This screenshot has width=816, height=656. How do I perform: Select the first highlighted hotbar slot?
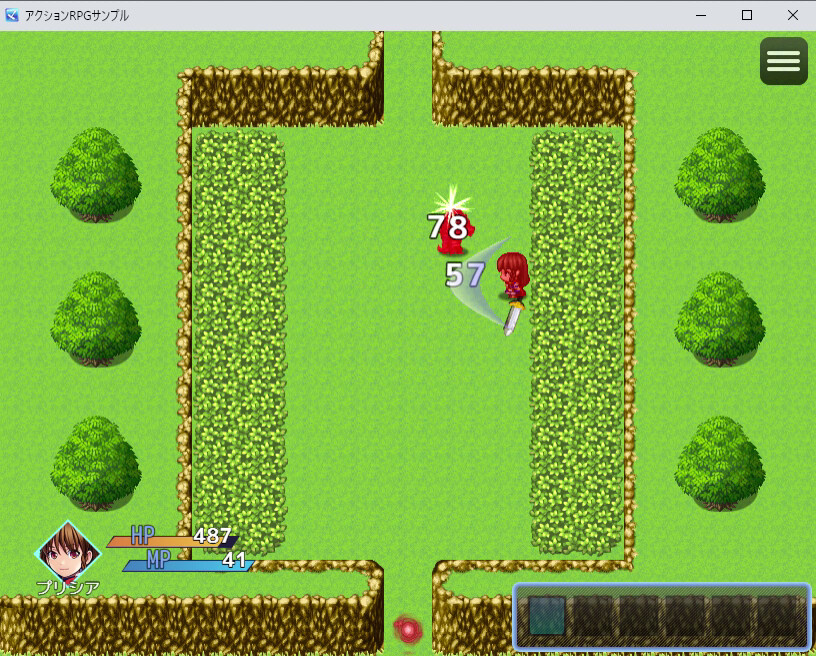546,616
